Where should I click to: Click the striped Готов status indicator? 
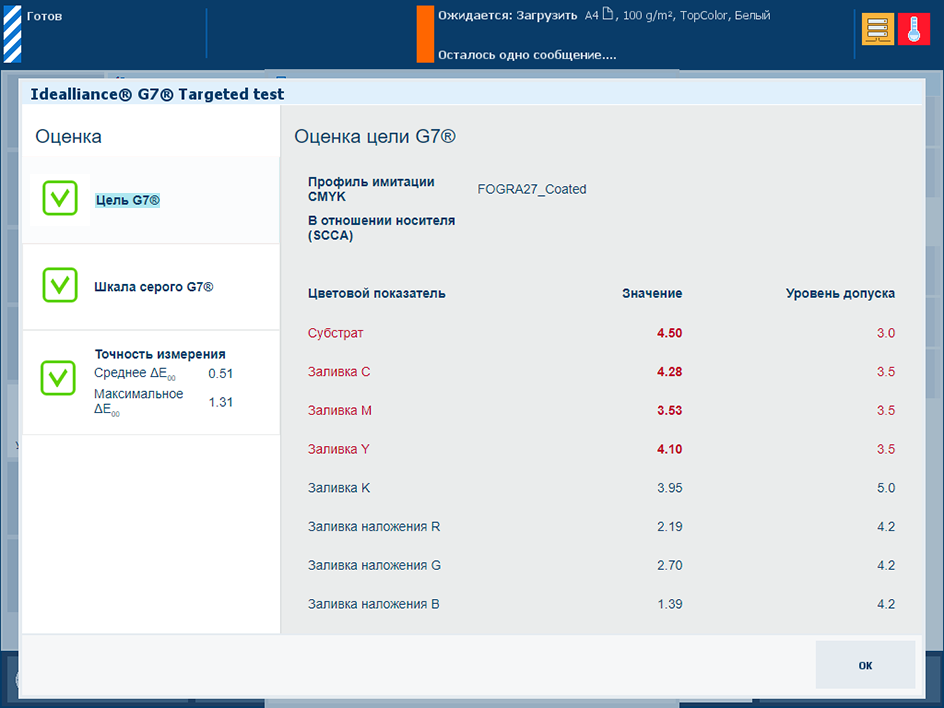(x=12, y=34)
